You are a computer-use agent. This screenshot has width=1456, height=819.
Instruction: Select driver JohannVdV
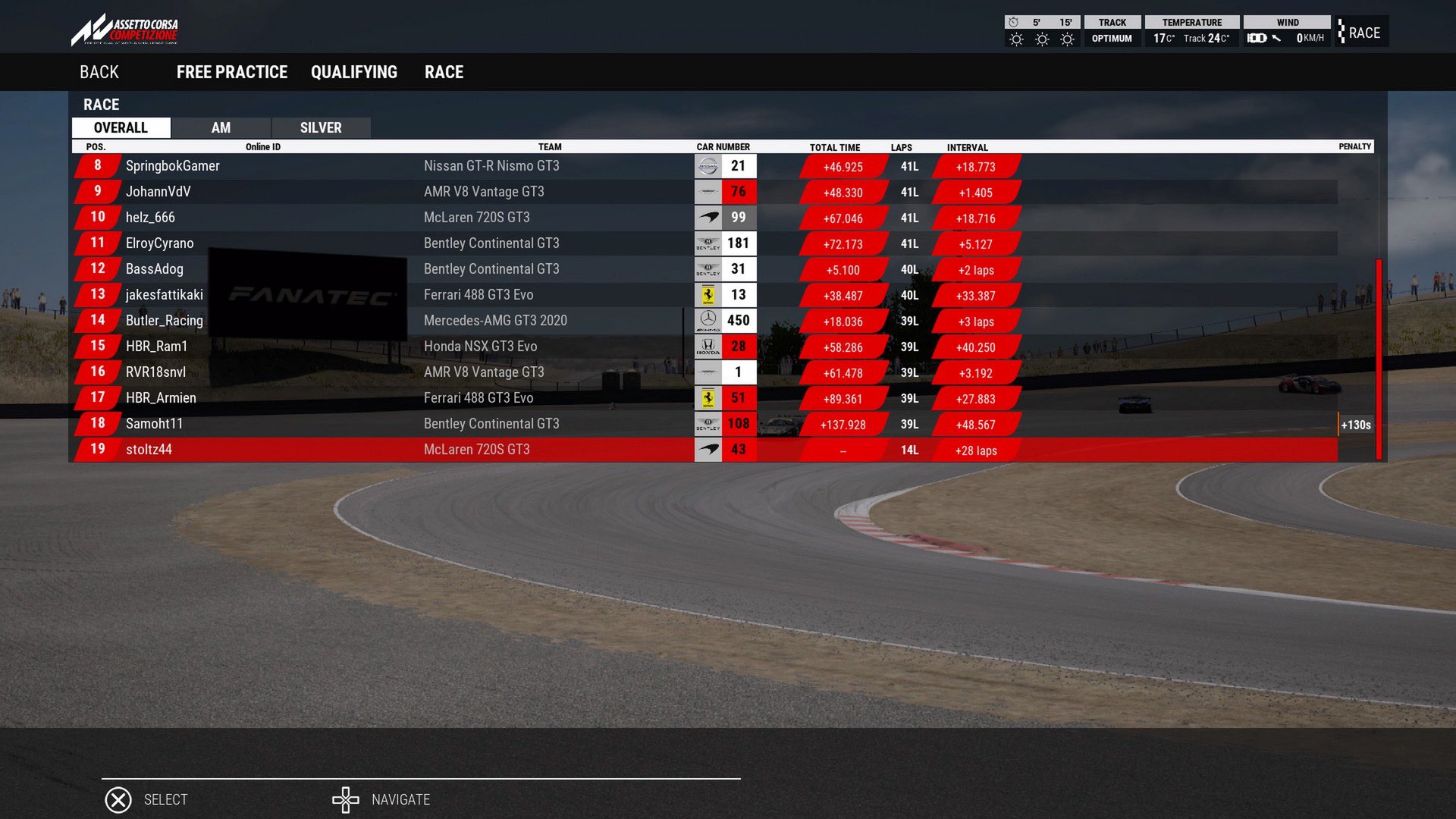click(705, 192)
